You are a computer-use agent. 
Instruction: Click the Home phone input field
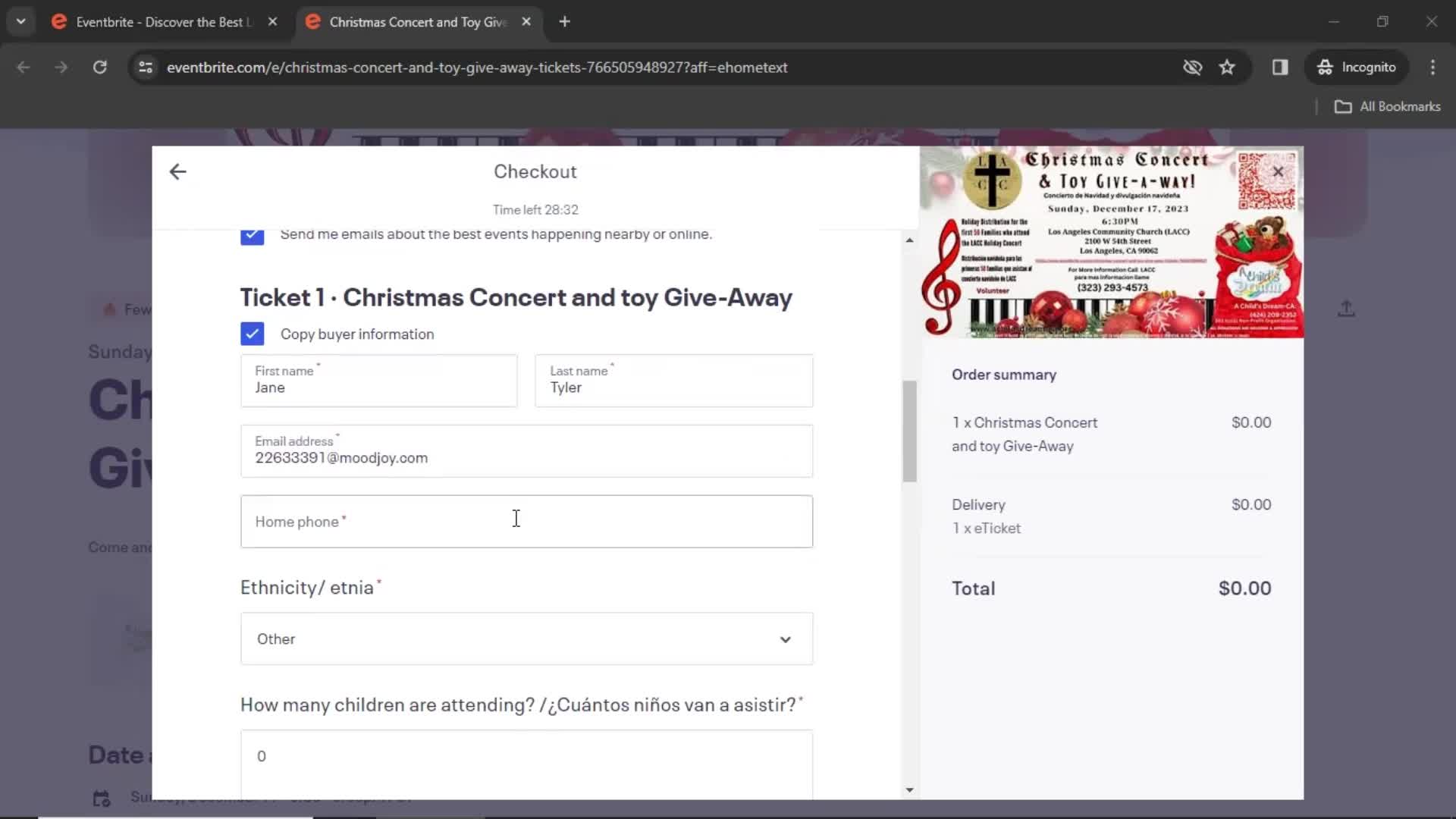click(x=526, y=520)
